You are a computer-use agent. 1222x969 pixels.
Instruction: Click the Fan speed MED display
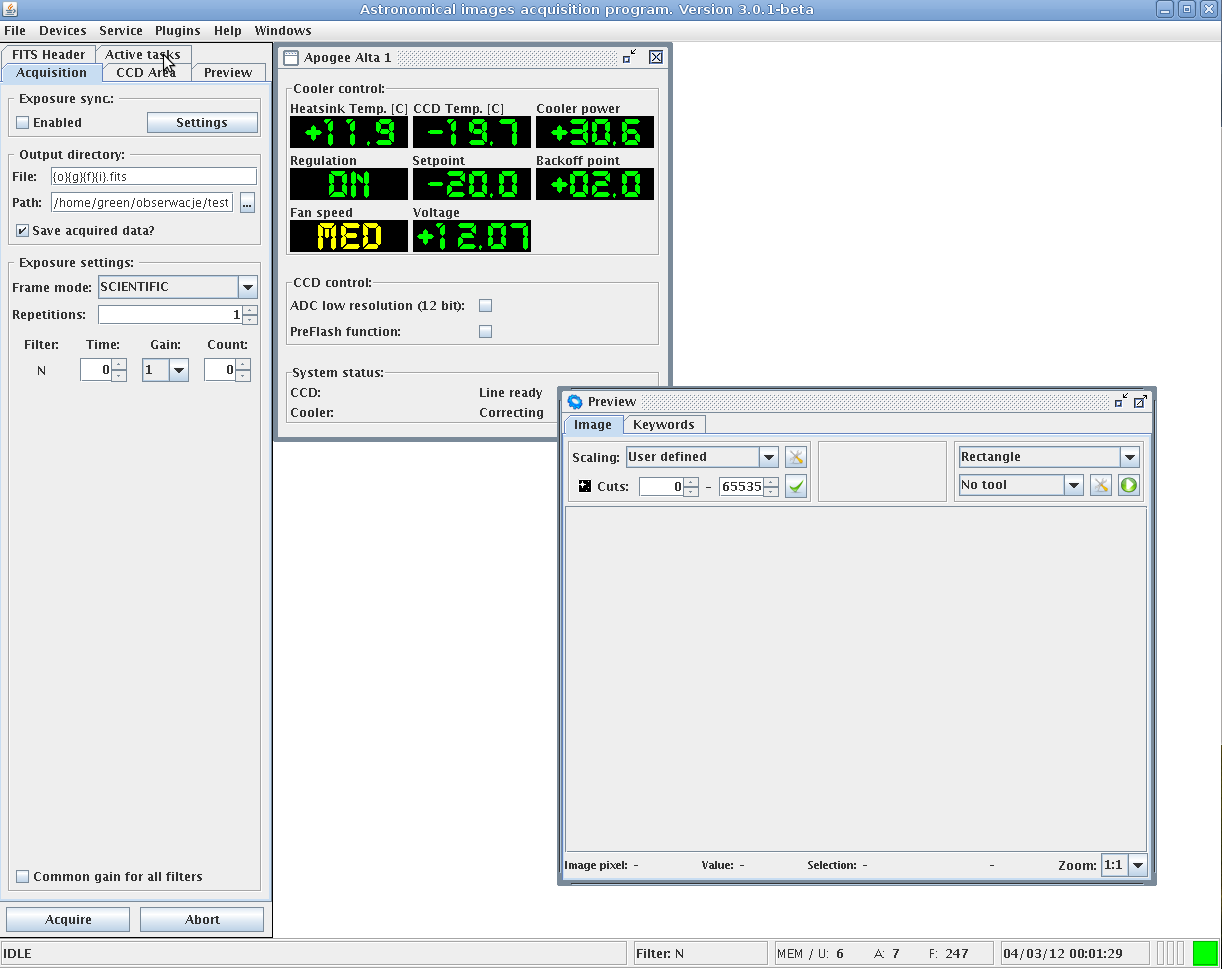click(x=349, y=236)
